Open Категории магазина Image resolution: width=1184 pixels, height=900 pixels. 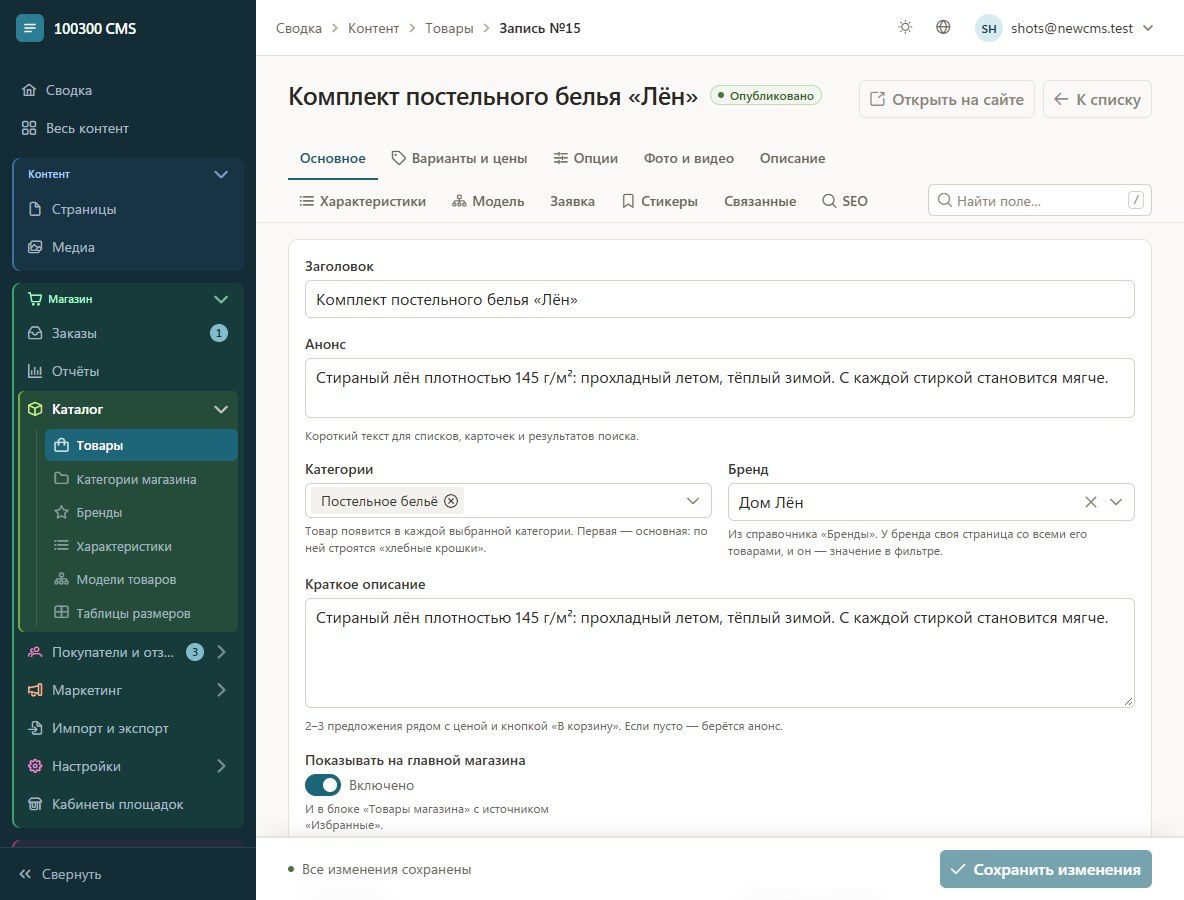141,479
